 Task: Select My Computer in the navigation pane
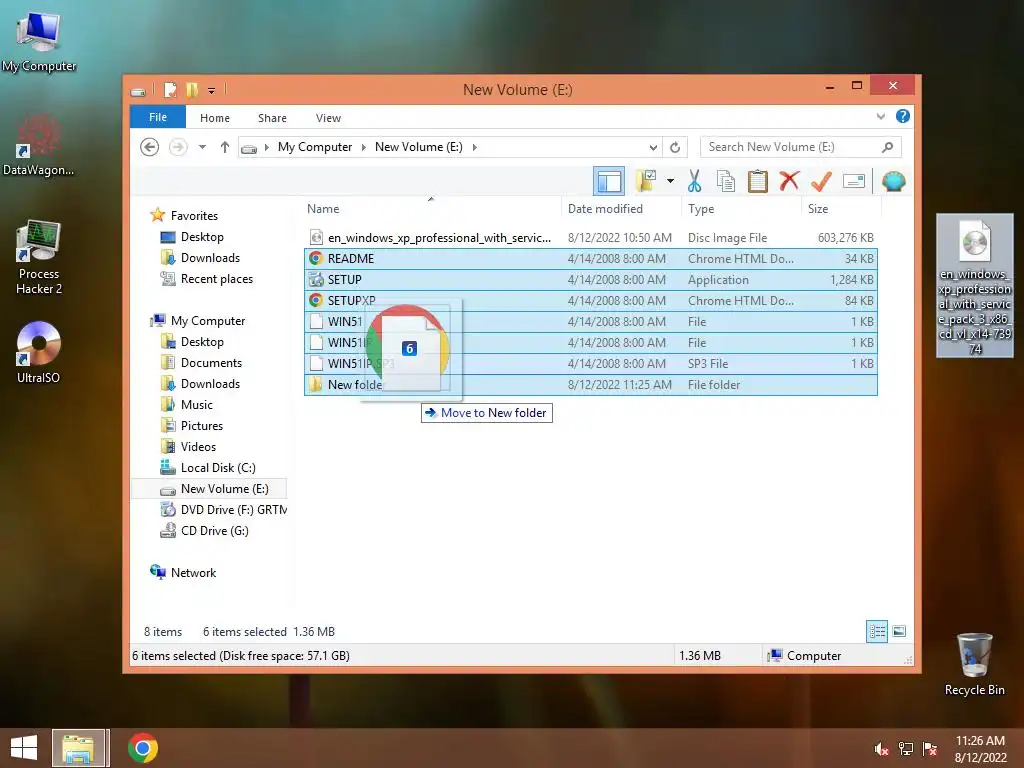click(x=208, y=321)
